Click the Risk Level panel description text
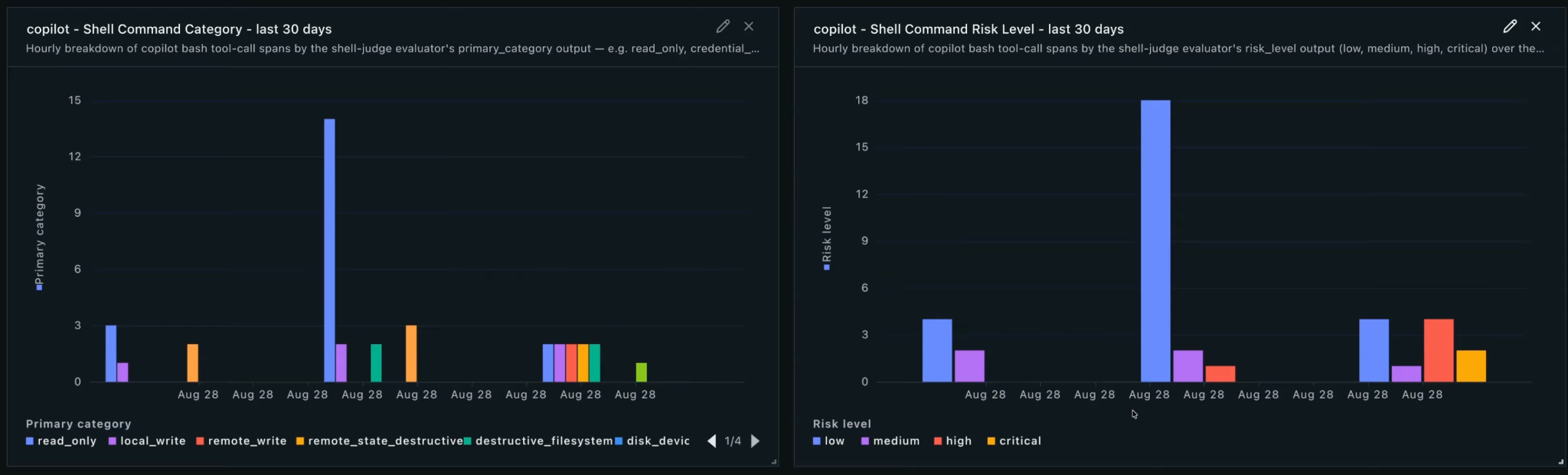This screenshot has width=1568, height=475. pos(1178,48)
